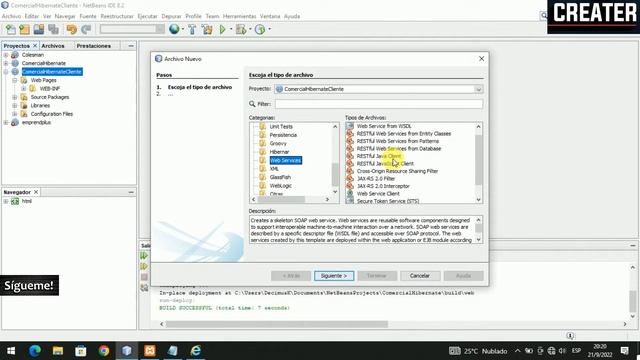640x360 pixels.
Task: Select Web Service from WSDL file type
Action: [x=384, y=126]
